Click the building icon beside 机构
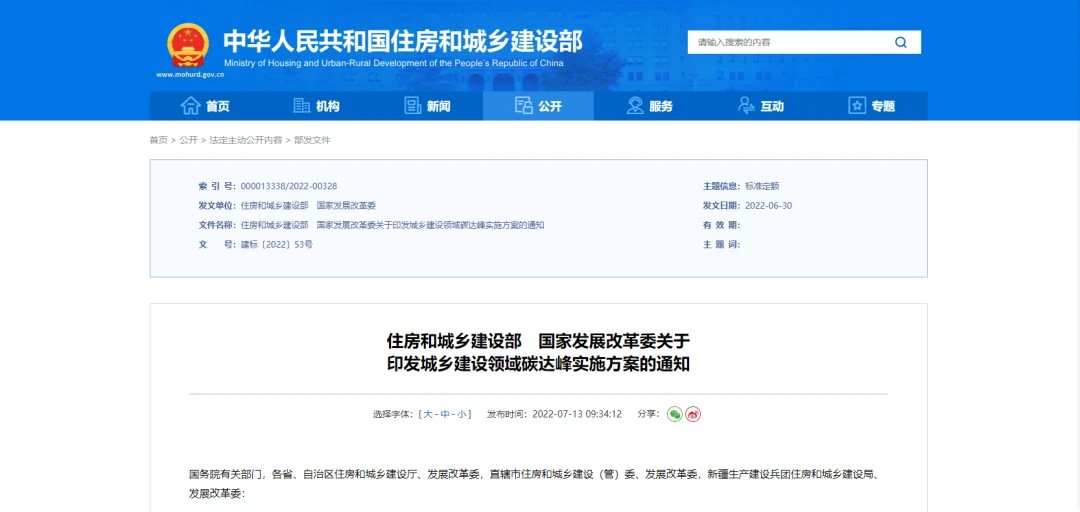1080x512 pixels. coord(301,106)
